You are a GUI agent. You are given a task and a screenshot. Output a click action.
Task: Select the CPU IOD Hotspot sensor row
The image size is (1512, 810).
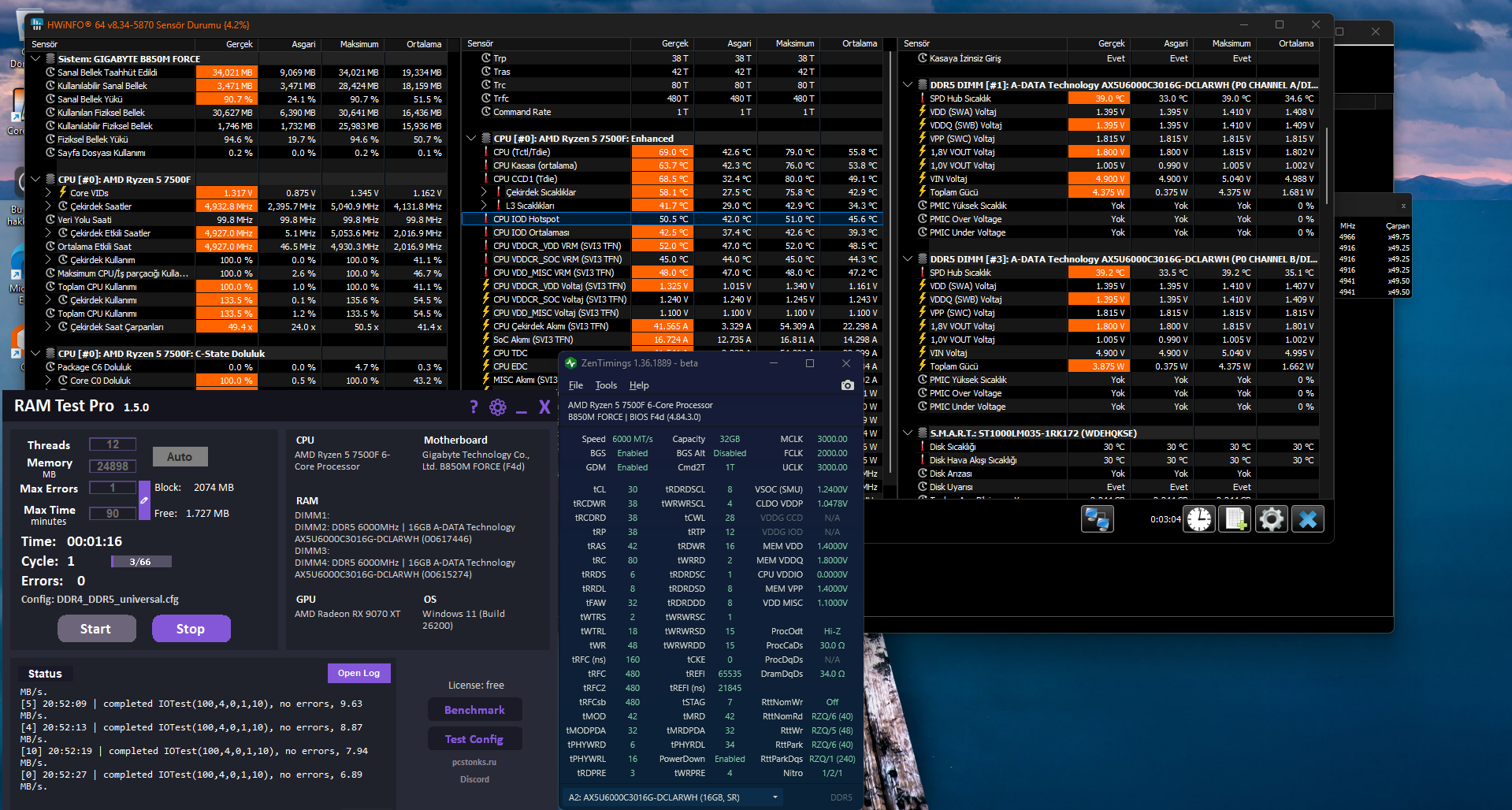coord(672,219)
